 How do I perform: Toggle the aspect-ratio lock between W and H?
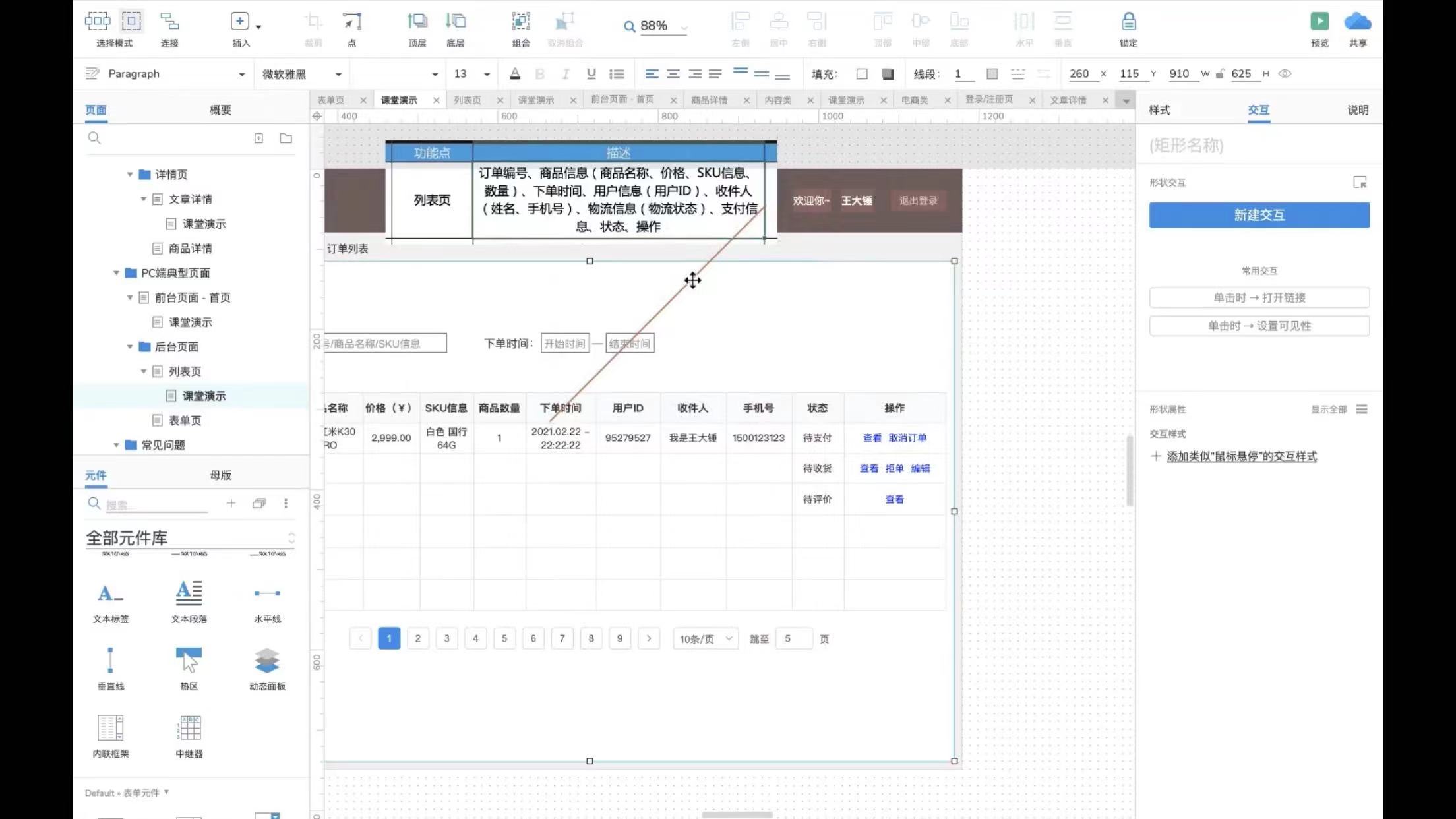pyautogui.click(x=1220, y=74)
